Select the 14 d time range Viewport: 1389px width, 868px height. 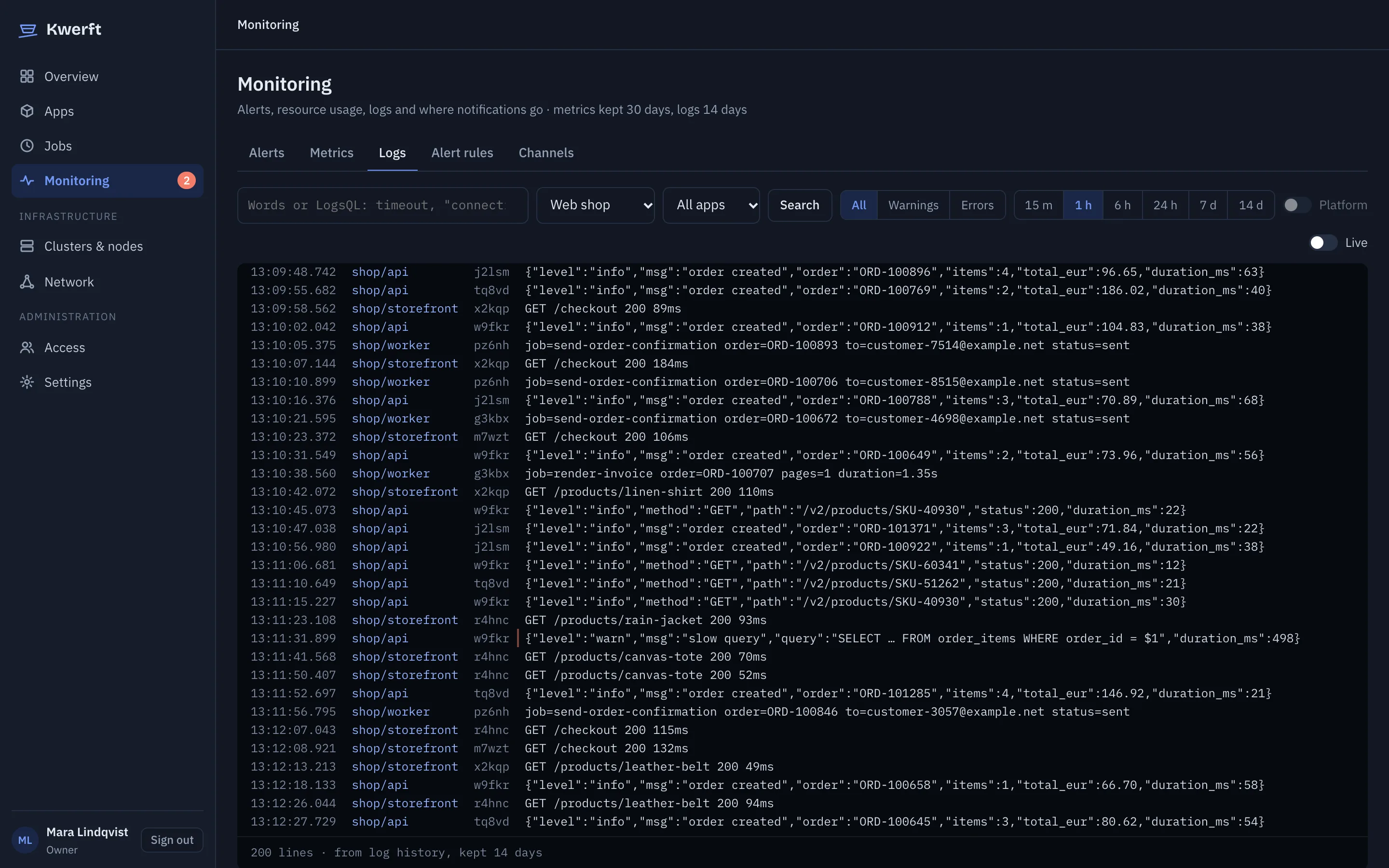(x=1250, y=205)
